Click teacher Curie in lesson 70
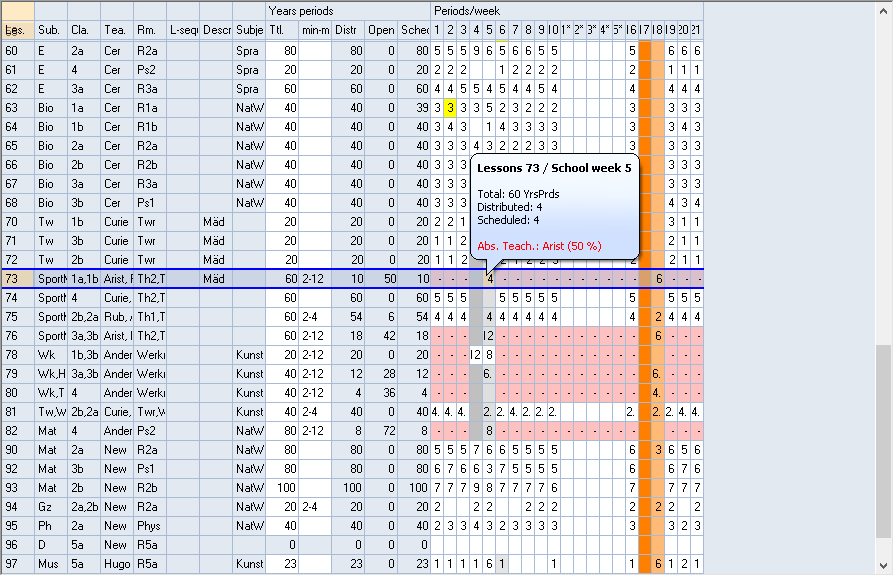Viewport: 894px width, 576px height. [117, 222]
